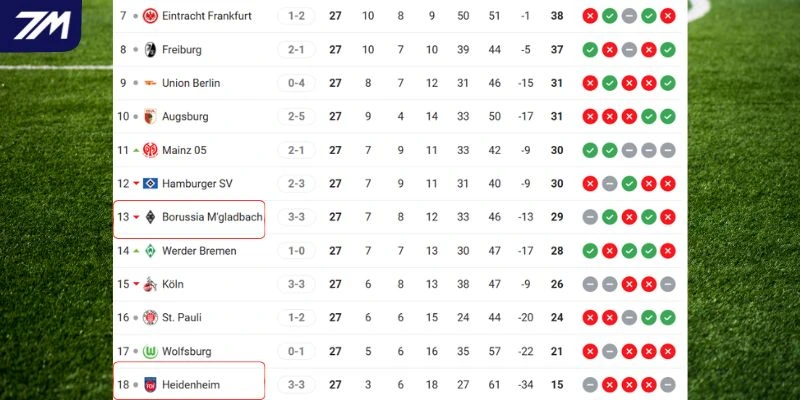The image size is (800, 400).
Task: Click the St. Pauli club crest
Action: [x=150, y=318]
